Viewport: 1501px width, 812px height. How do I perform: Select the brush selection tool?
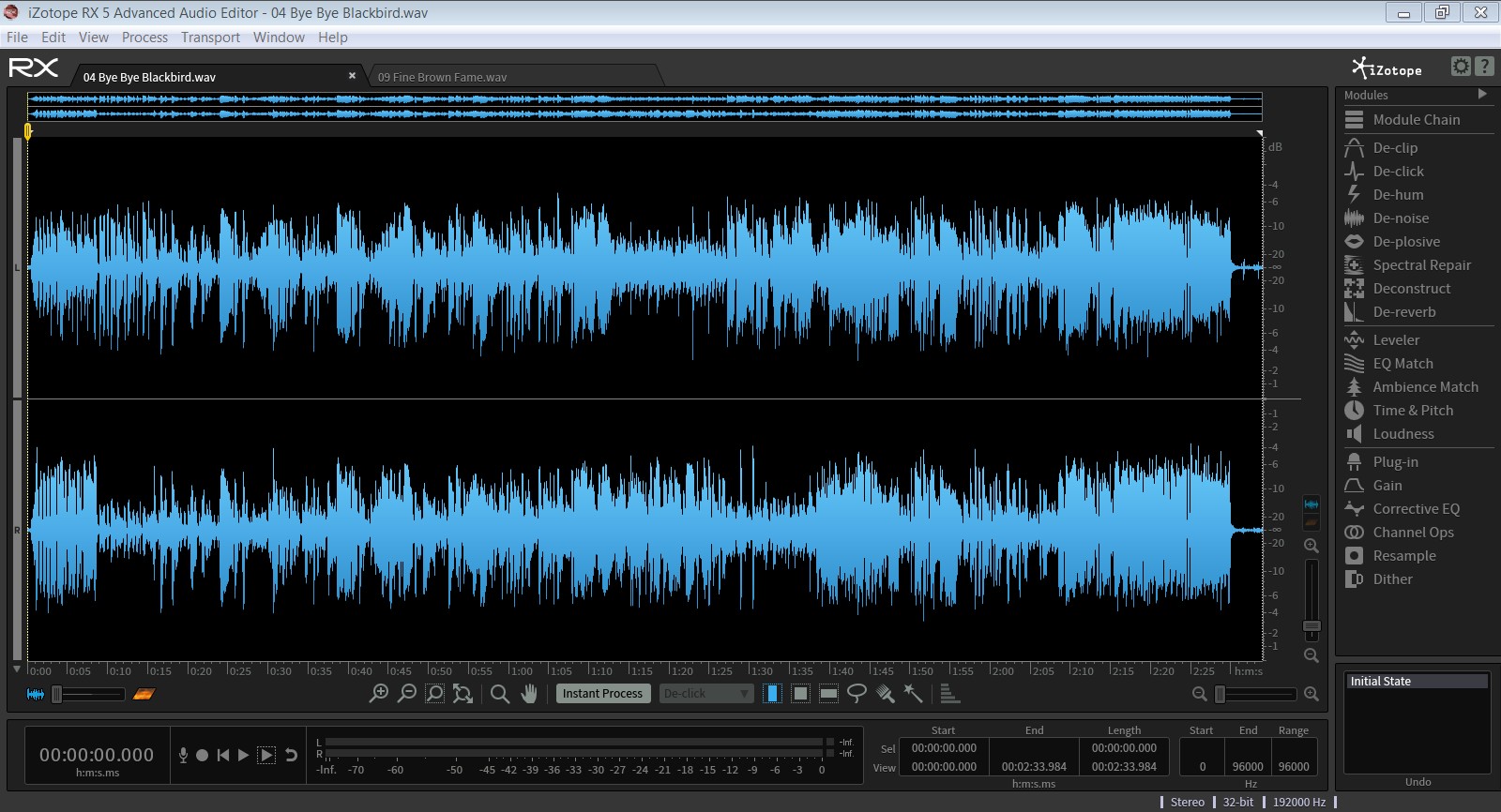[x=885, y=694]
